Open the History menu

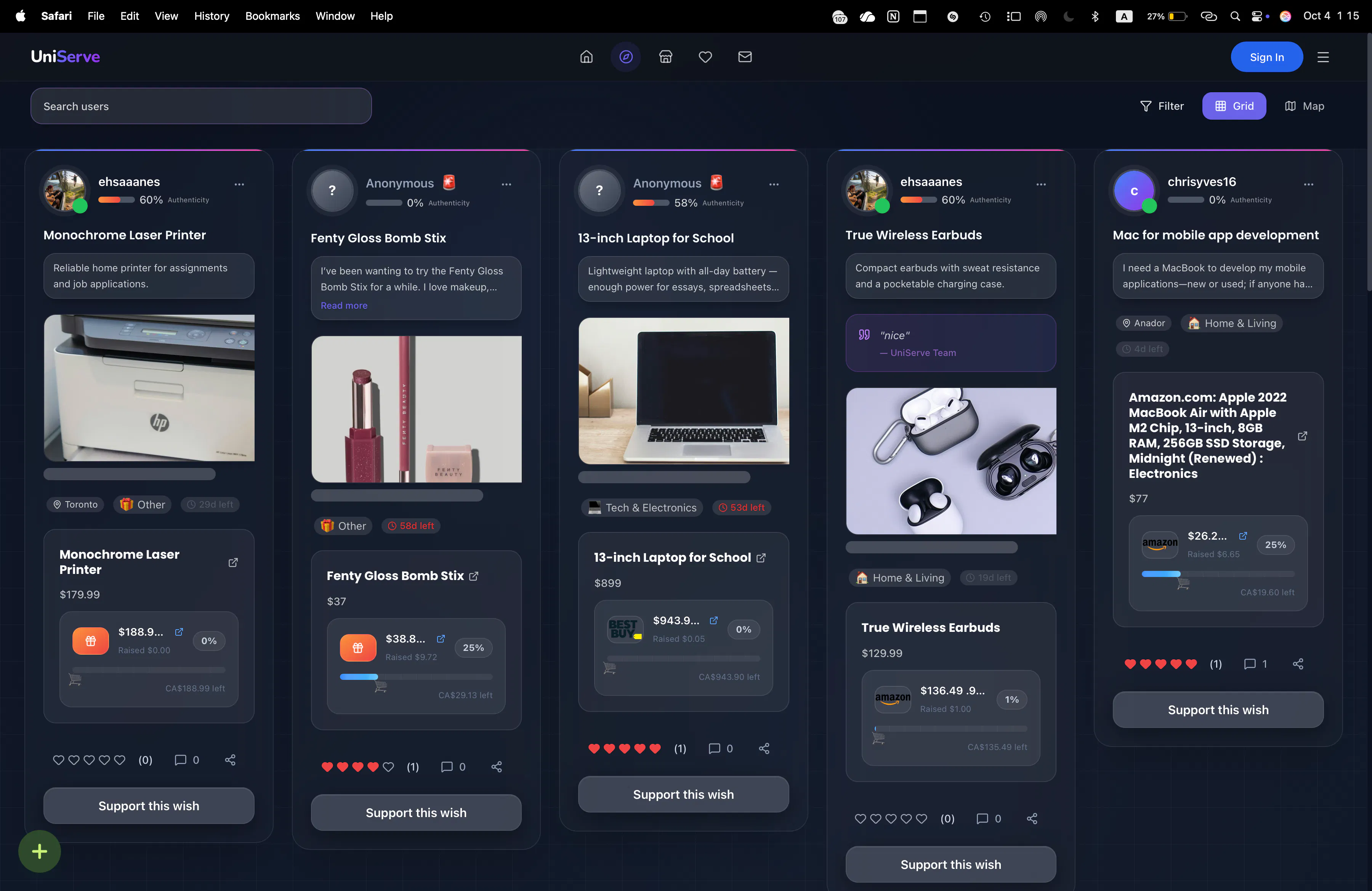[x=212, y=16]
